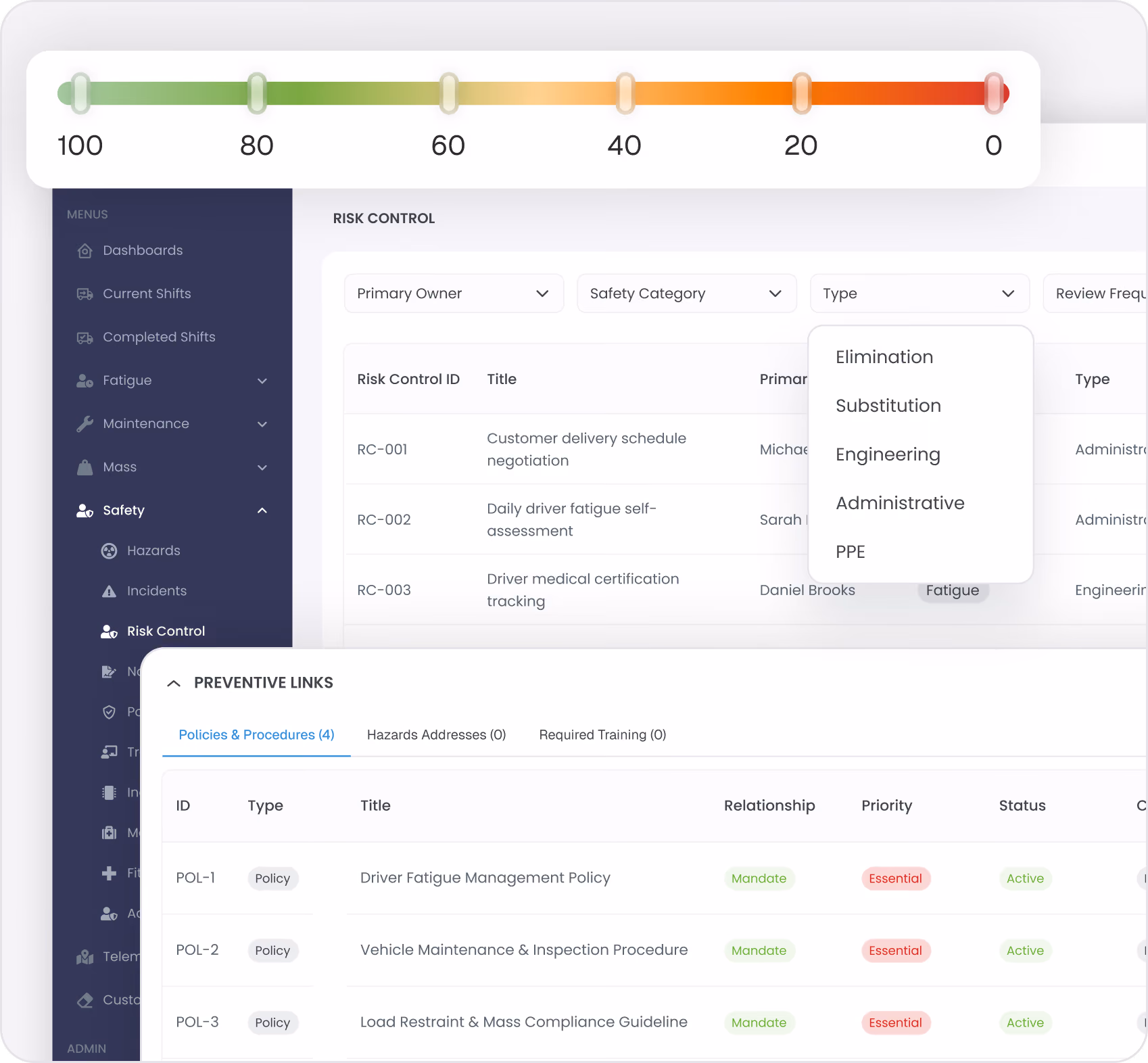Image resolution: width=1148 pixels, height=1063 pixels.
Task: Click the Current Shifts truck icon
Action: 85,294
